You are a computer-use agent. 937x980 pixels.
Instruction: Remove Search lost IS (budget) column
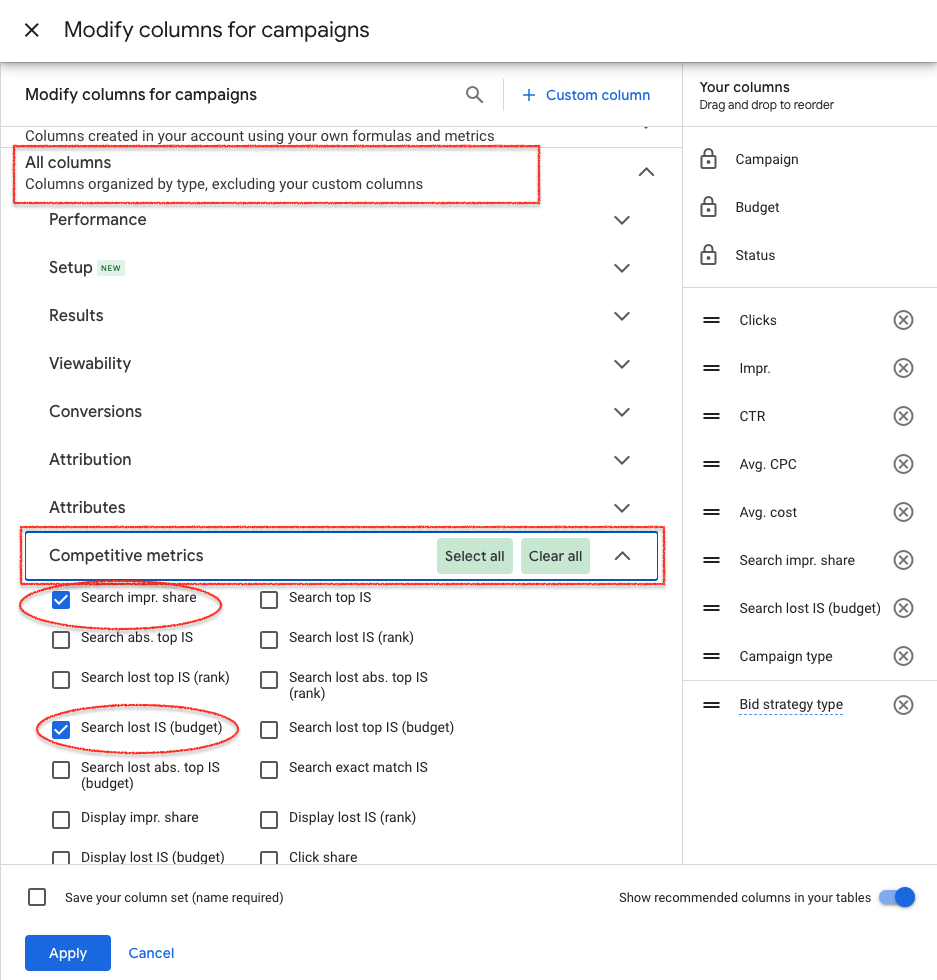click(903, 608)
